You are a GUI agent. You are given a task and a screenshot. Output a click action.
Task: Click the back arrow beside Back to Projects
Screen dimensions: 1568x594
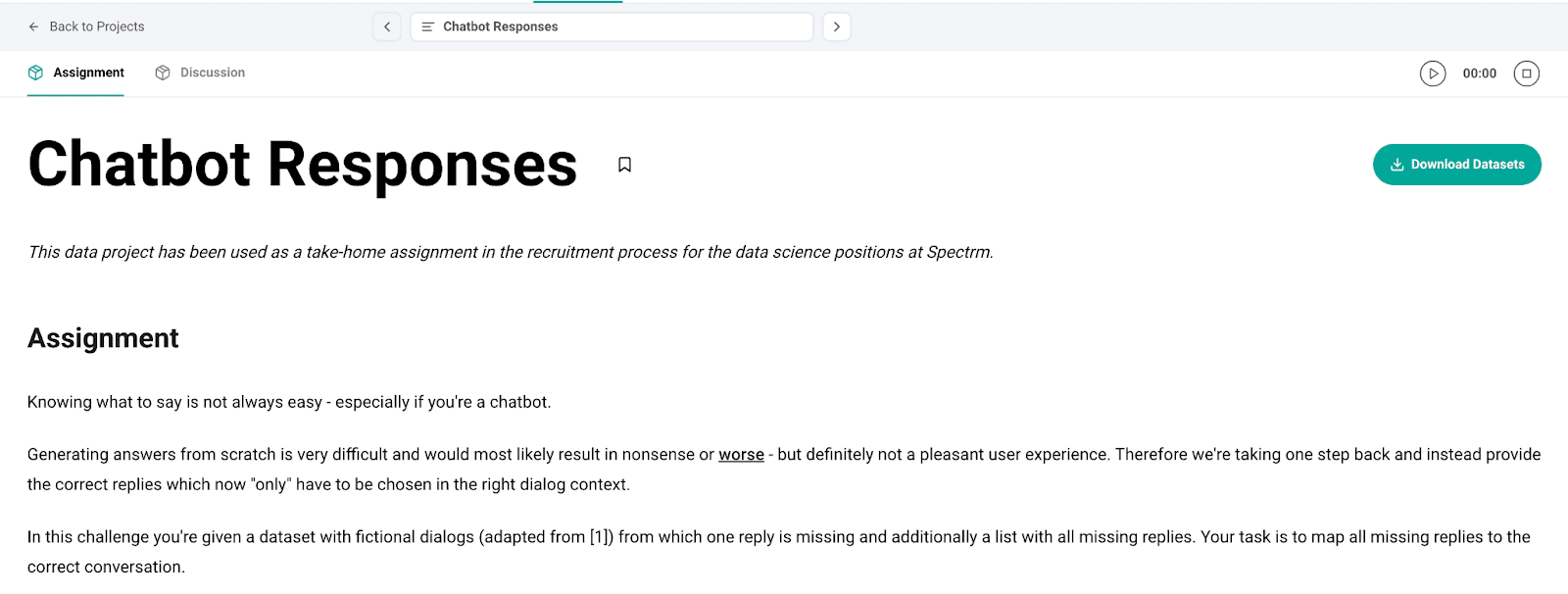[33, 26]
